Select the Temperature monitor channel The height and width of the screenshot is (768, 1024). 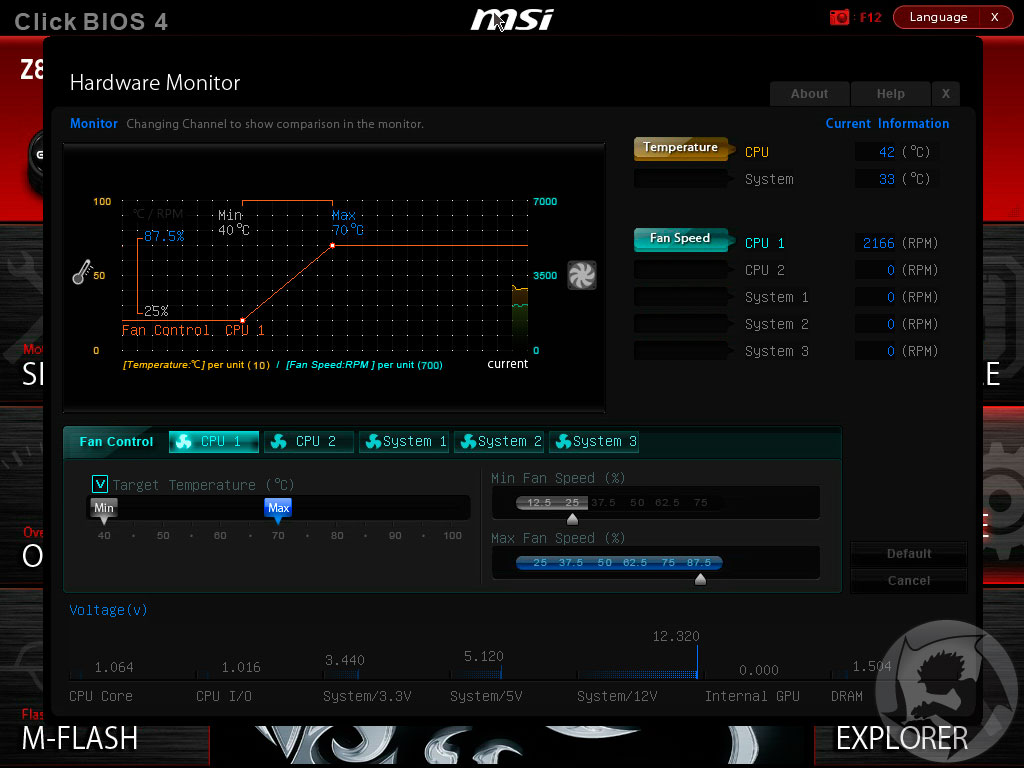coord(681,148)
